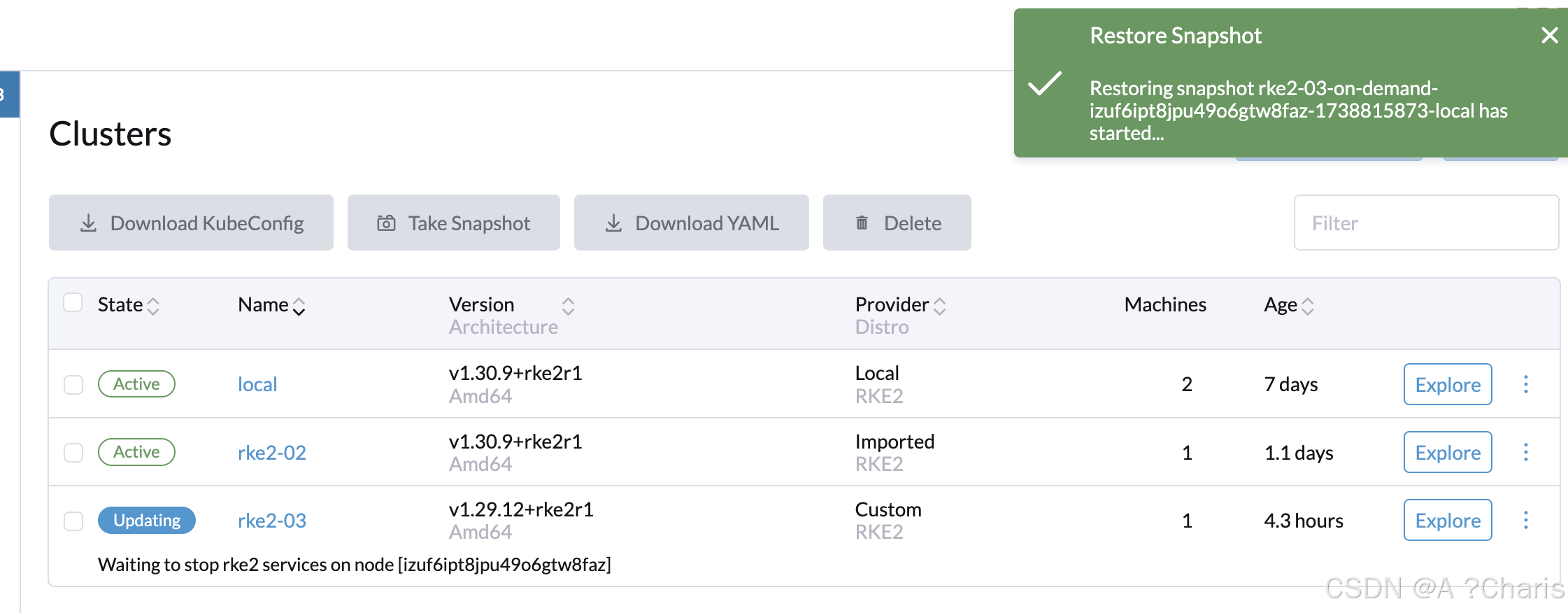Toggle the select-all clusters checkbox

pyautogui.click(x=73, y=302)
